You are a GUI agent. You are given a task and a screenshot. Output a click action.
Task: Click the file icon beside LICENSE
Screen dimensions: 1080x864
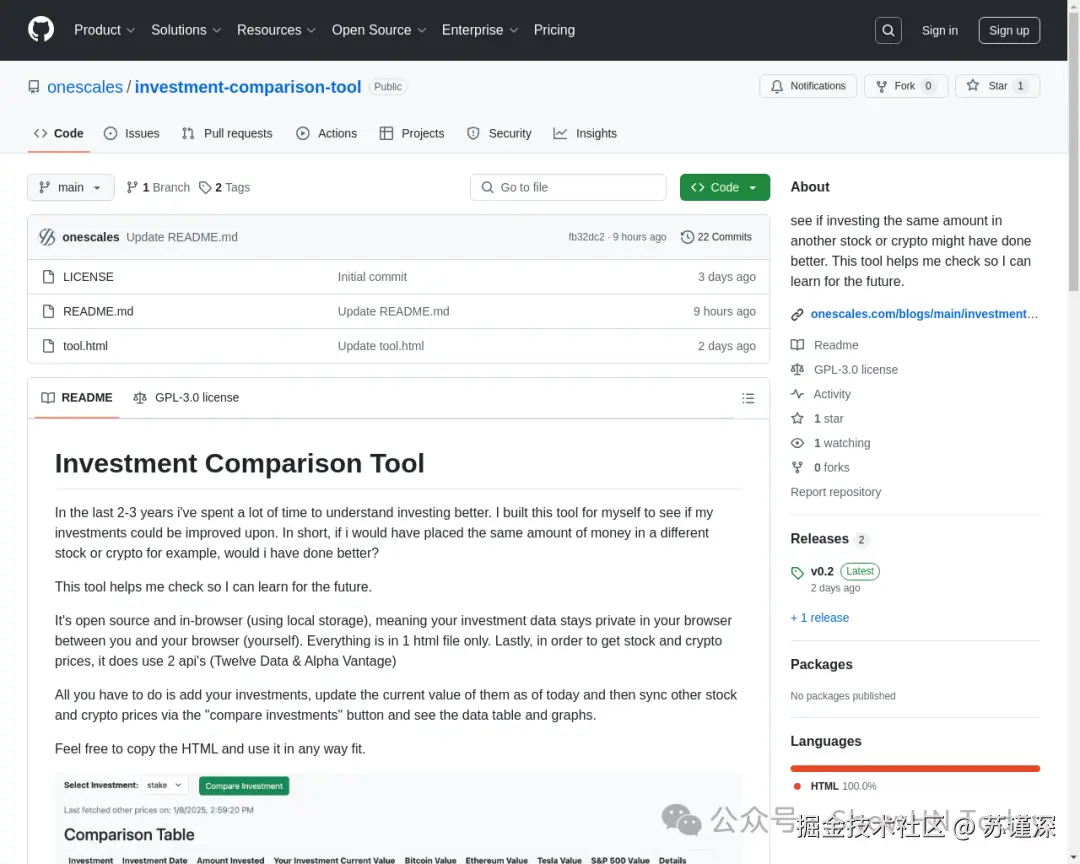coord(48,277)
